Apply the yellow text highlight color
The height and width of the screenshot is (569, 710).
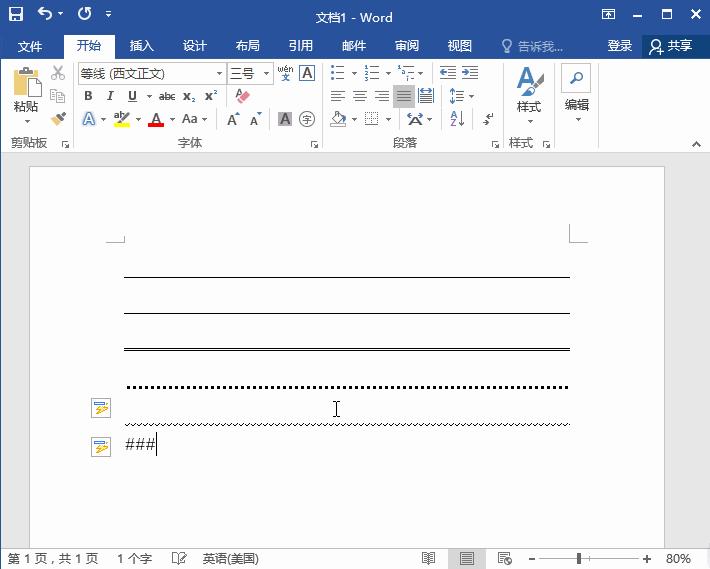click(121, 119)
